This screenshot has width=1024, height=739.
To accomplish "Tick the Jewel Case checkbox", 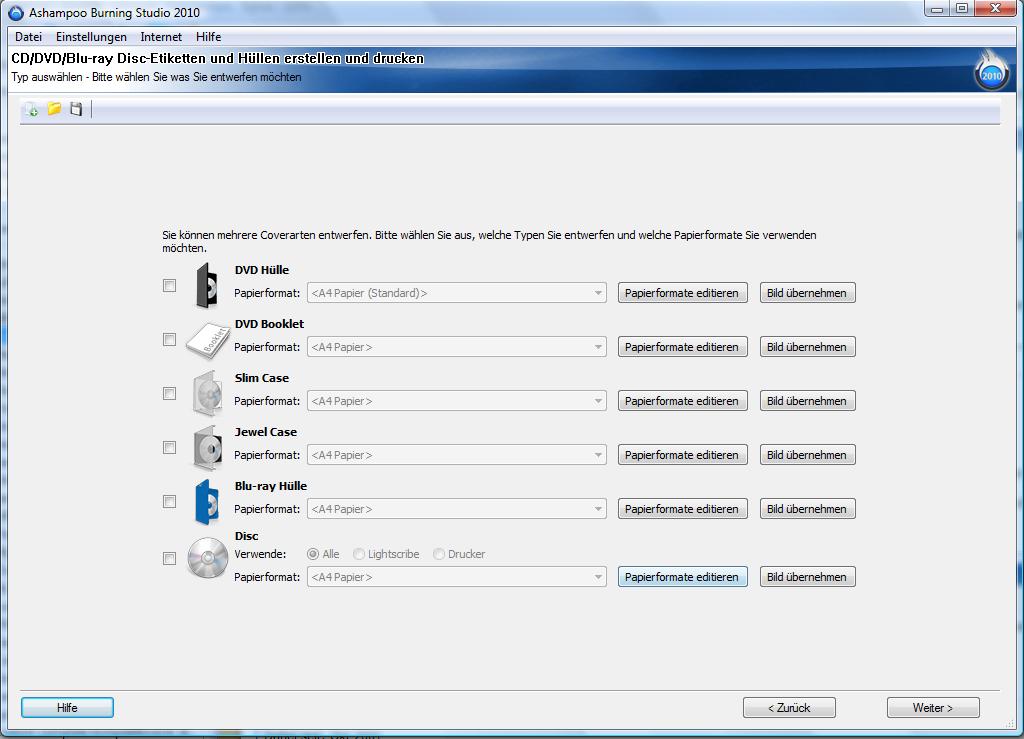I will tap(169, 447).
